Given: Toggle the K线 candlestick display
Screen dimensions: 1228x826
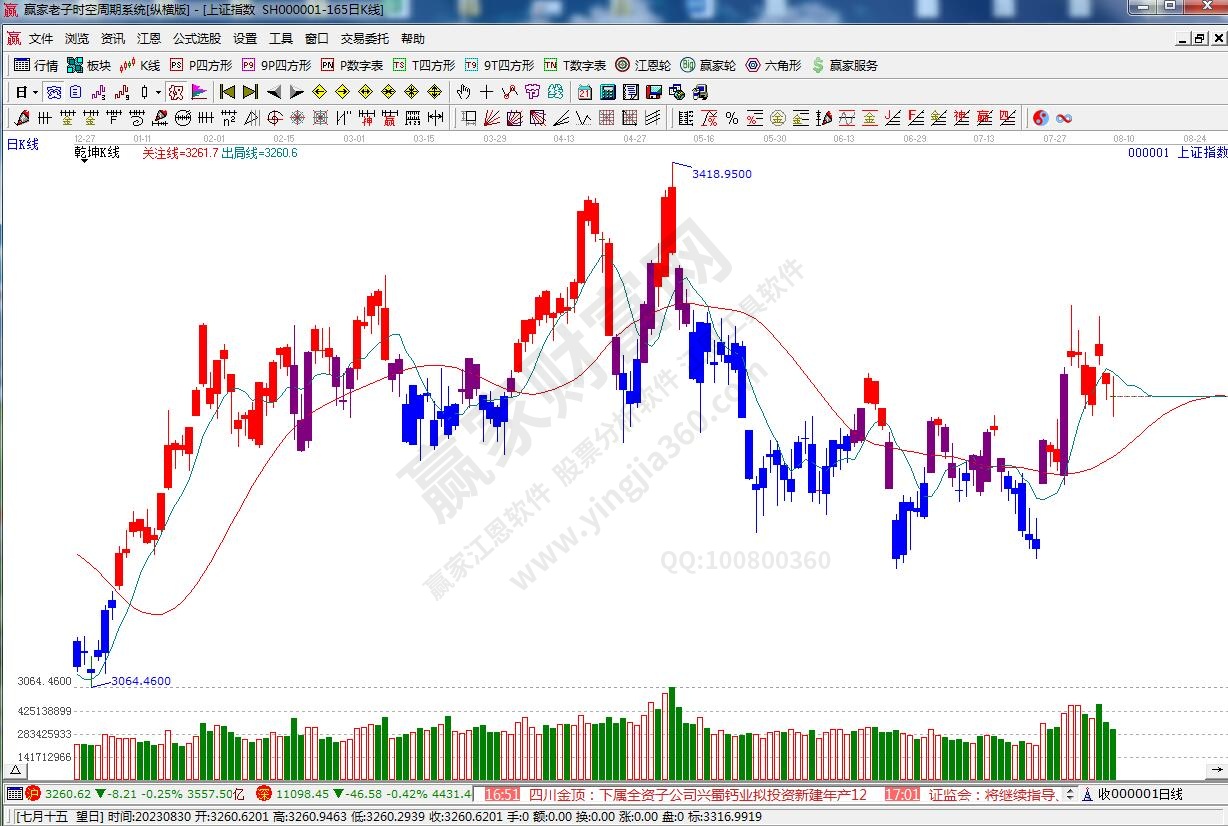Looking at the screenshot, I should pos(139,65).
